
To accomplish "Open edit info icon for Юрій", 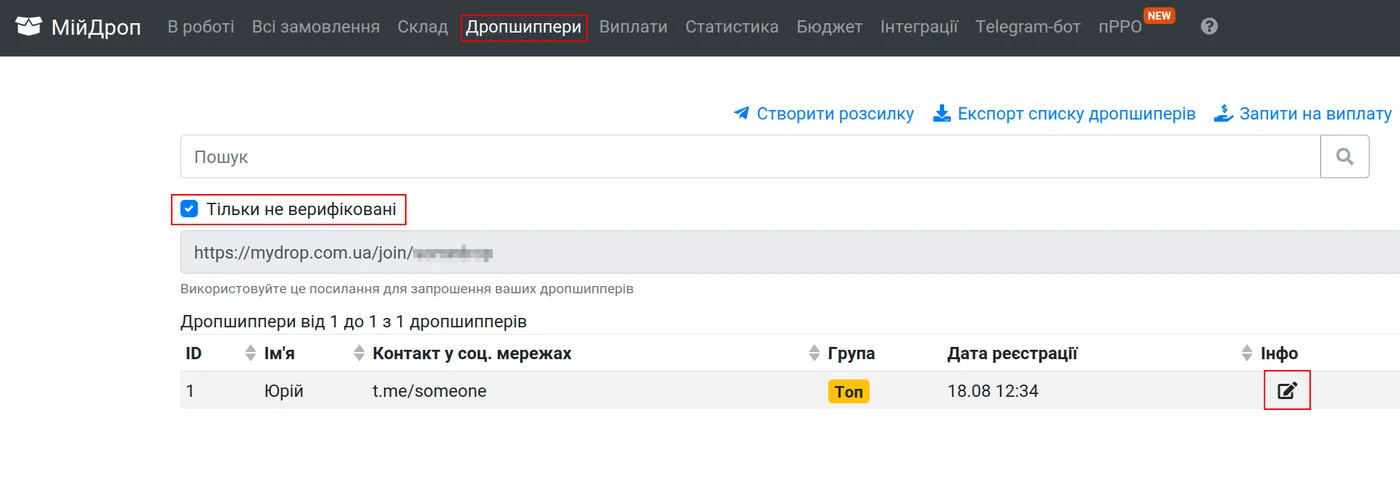I will click(x=1287, y=391).
